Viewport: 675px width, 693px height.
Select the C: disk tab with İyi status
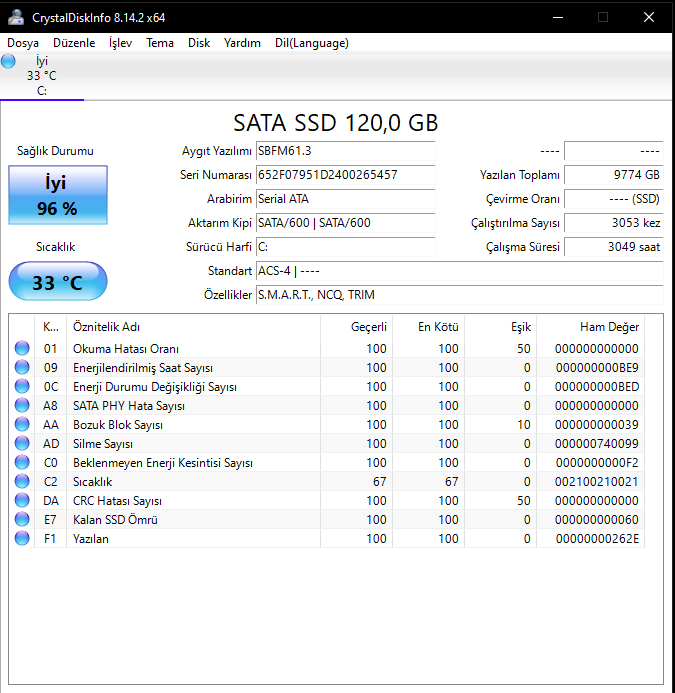(42, 76)
